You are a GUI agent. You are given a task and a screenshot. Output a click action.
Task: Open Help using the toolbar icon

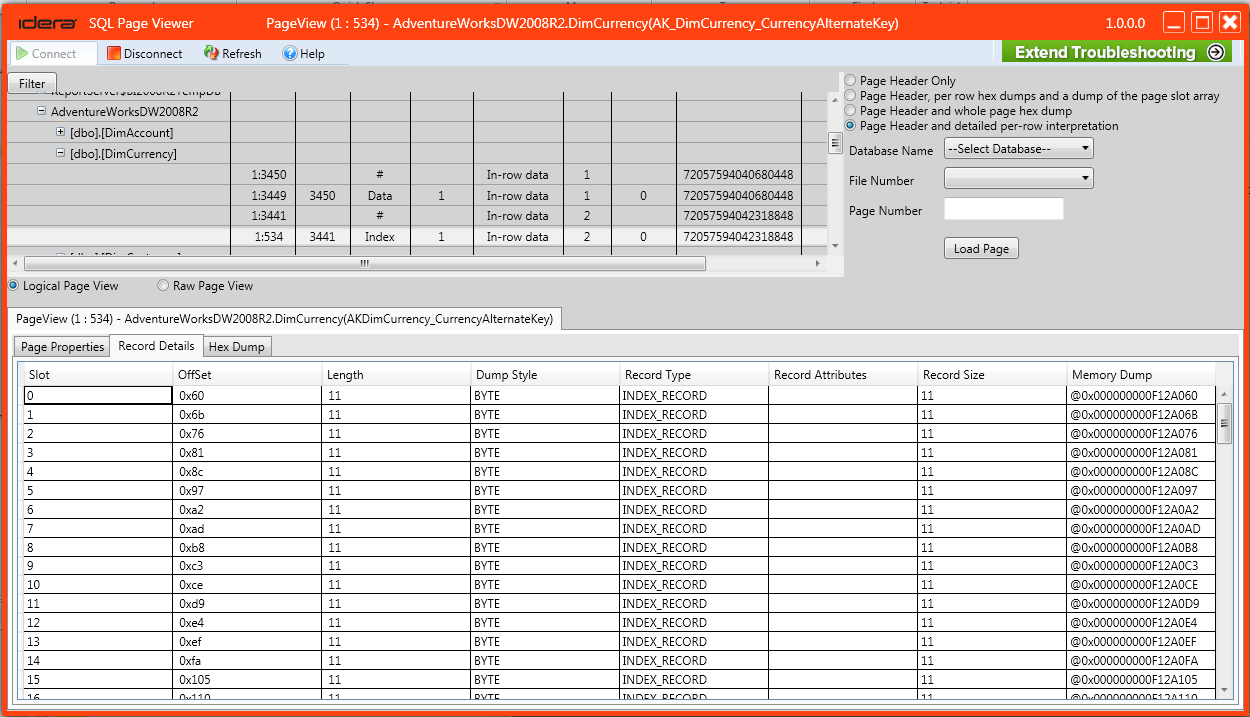[x=289, y=54]
